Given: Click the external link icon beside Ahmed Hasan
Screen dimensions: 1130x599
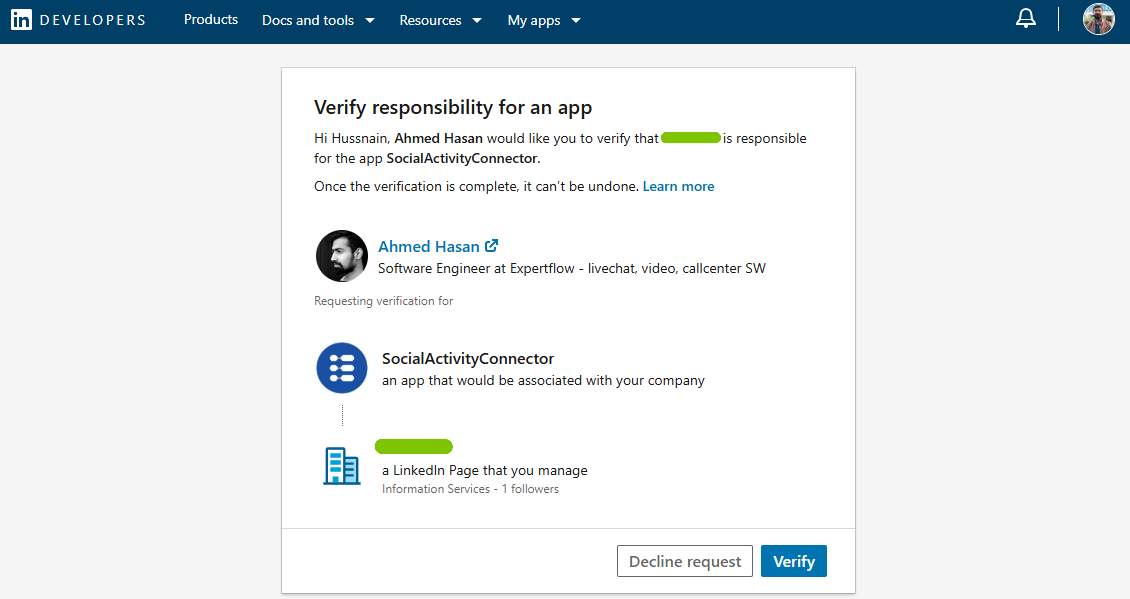Looking at the screenshot, I should [491, 246].
